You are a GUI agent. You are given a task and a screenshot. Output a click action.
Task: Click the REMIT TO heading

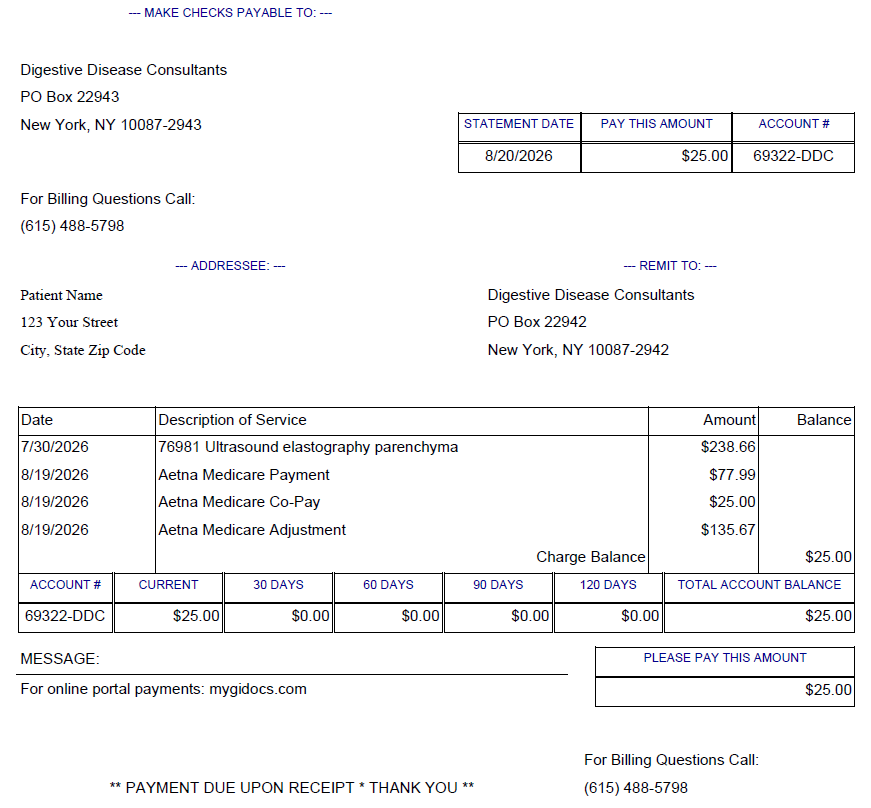point(670,266)
